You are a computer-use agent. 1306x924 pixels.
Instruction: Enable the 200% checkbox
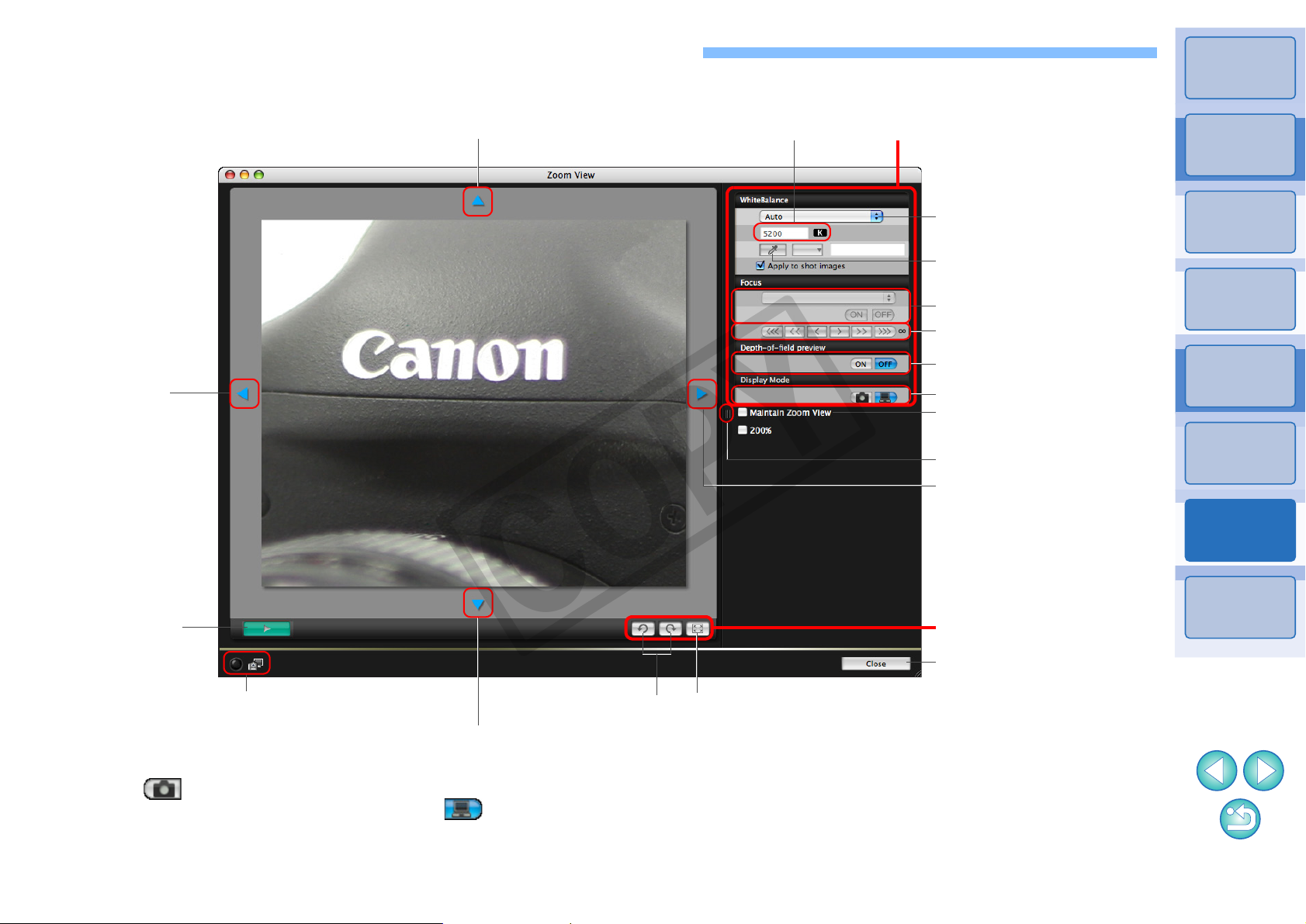743,430
